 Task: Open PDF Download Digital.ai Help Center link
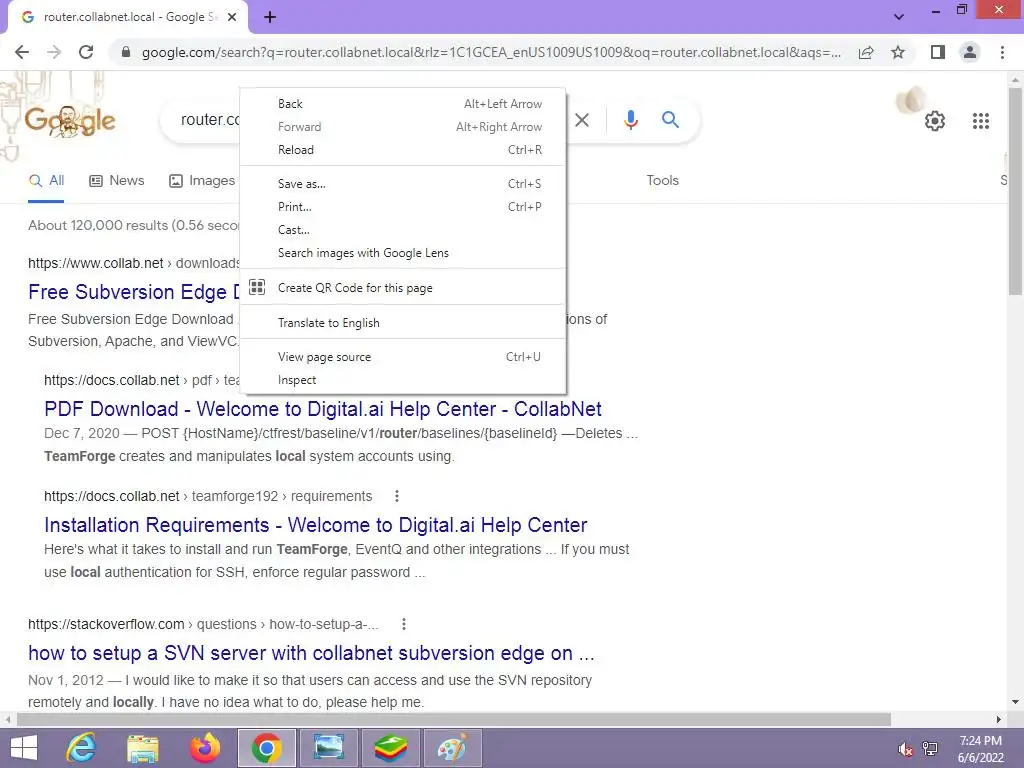point(323,409)
